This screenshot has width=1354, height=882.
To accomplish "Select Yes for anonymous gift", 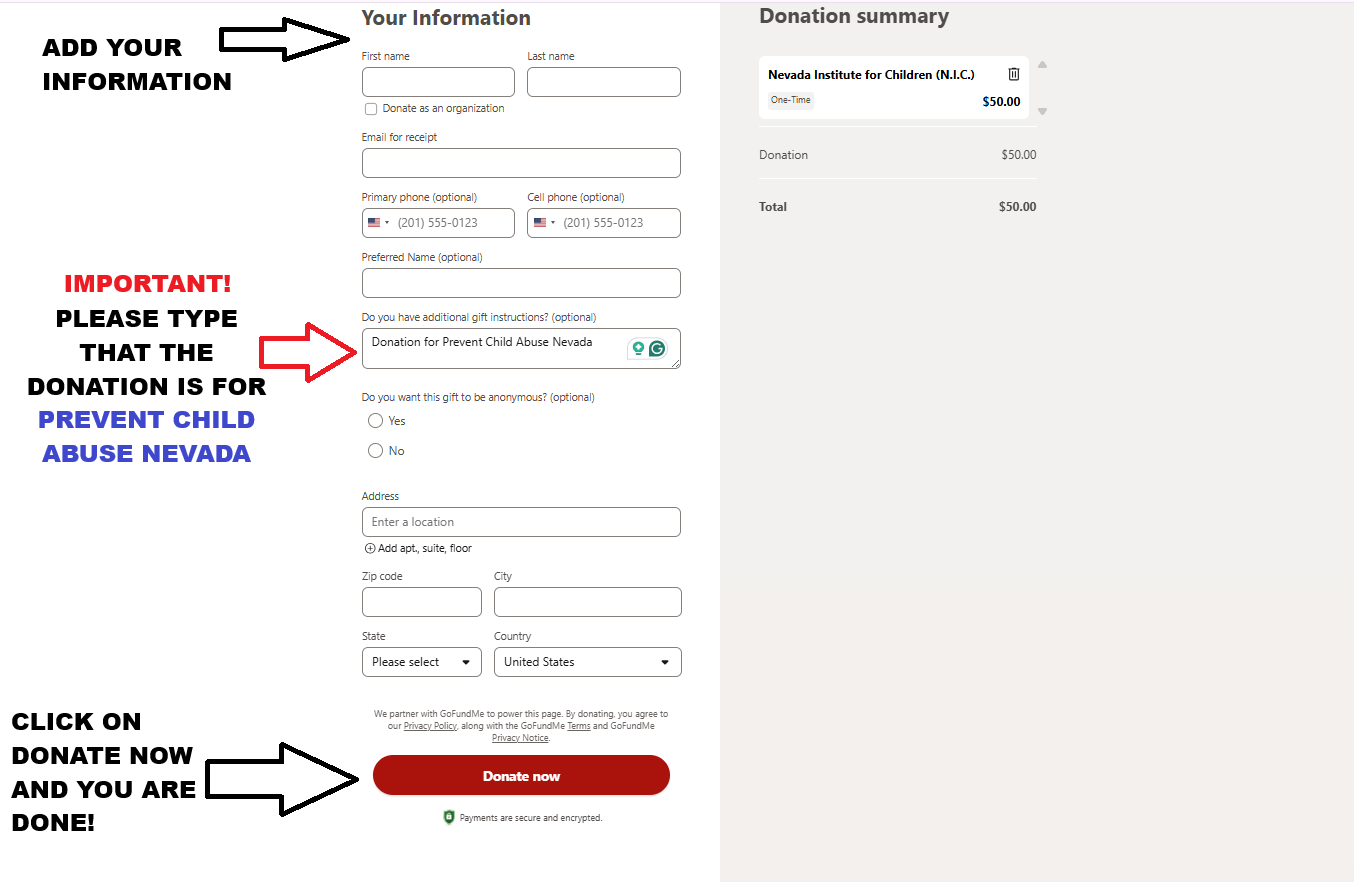I will (x=376, y=421).
